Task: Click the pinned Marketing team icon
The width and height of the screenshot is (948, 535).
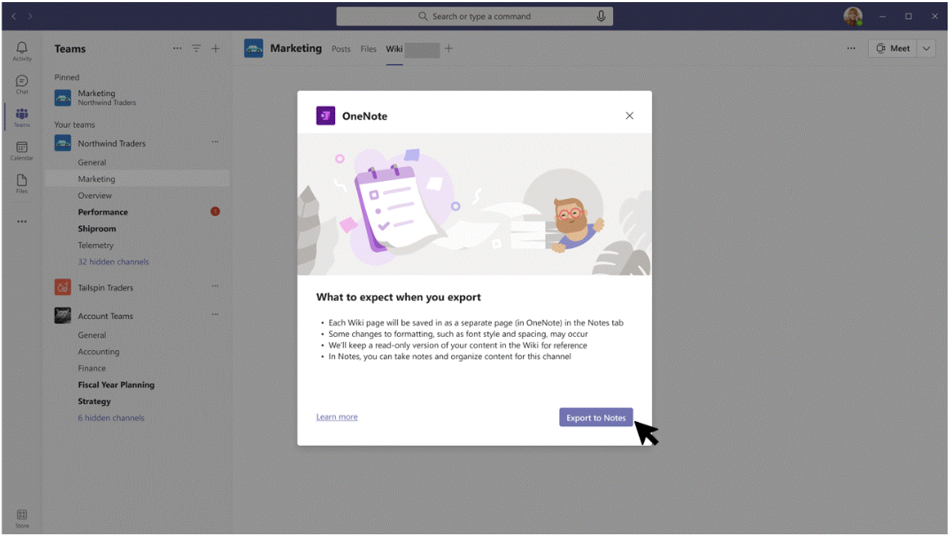Action: (x=63, y=97)
